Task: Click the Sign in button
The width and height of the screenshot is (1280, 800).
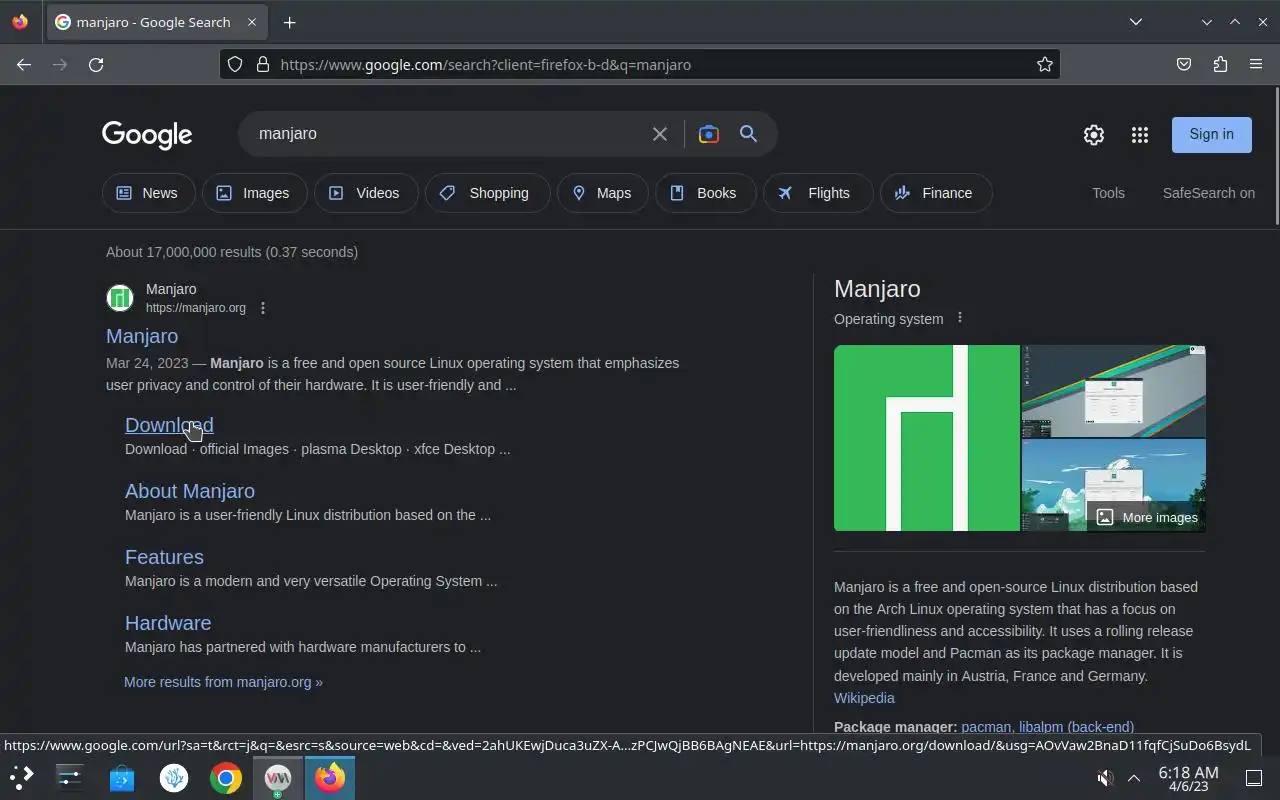Action: (1212, 134)
